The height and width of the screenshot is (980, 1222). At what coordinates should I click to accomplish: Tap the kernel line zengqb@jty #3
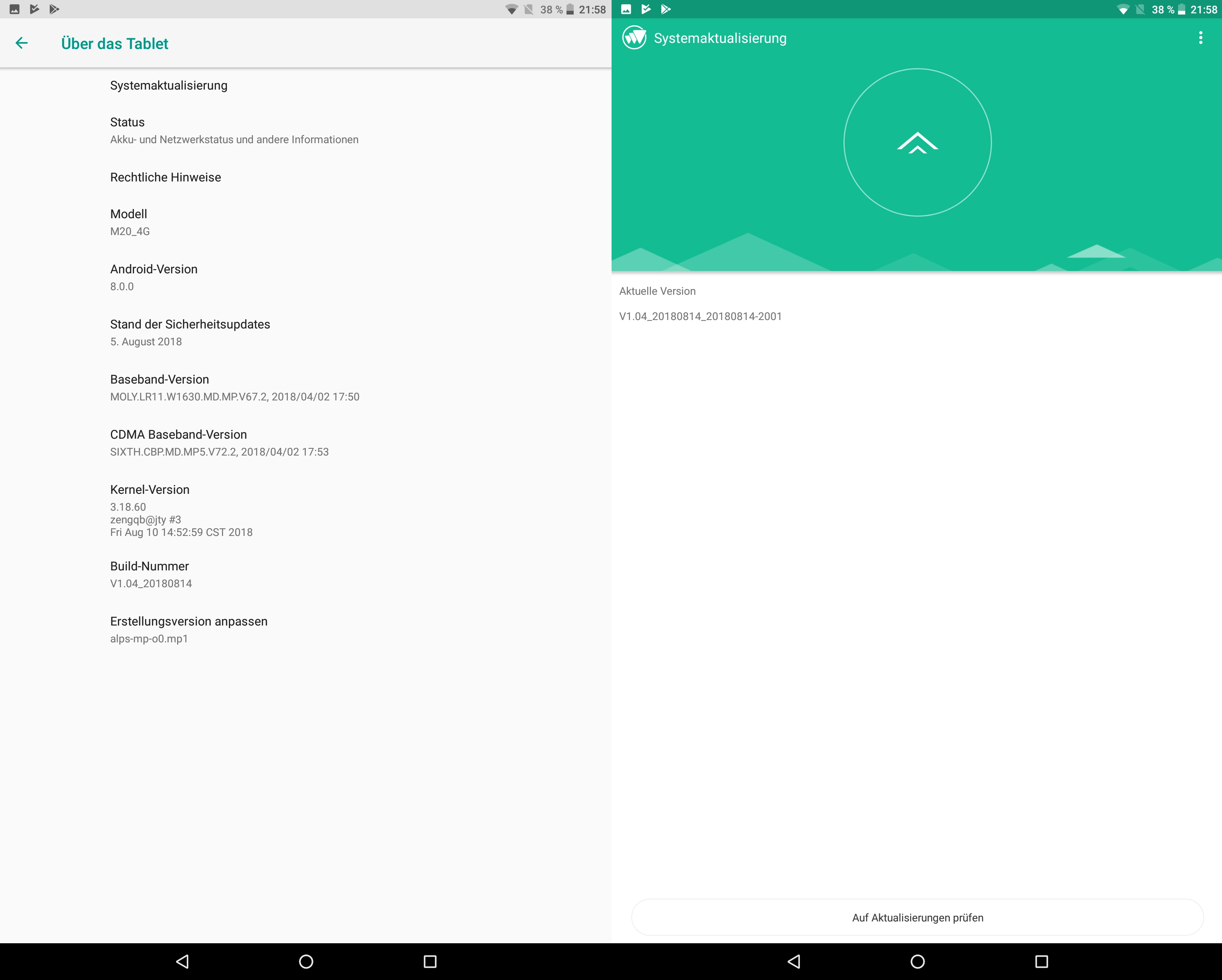click(145, 519)
